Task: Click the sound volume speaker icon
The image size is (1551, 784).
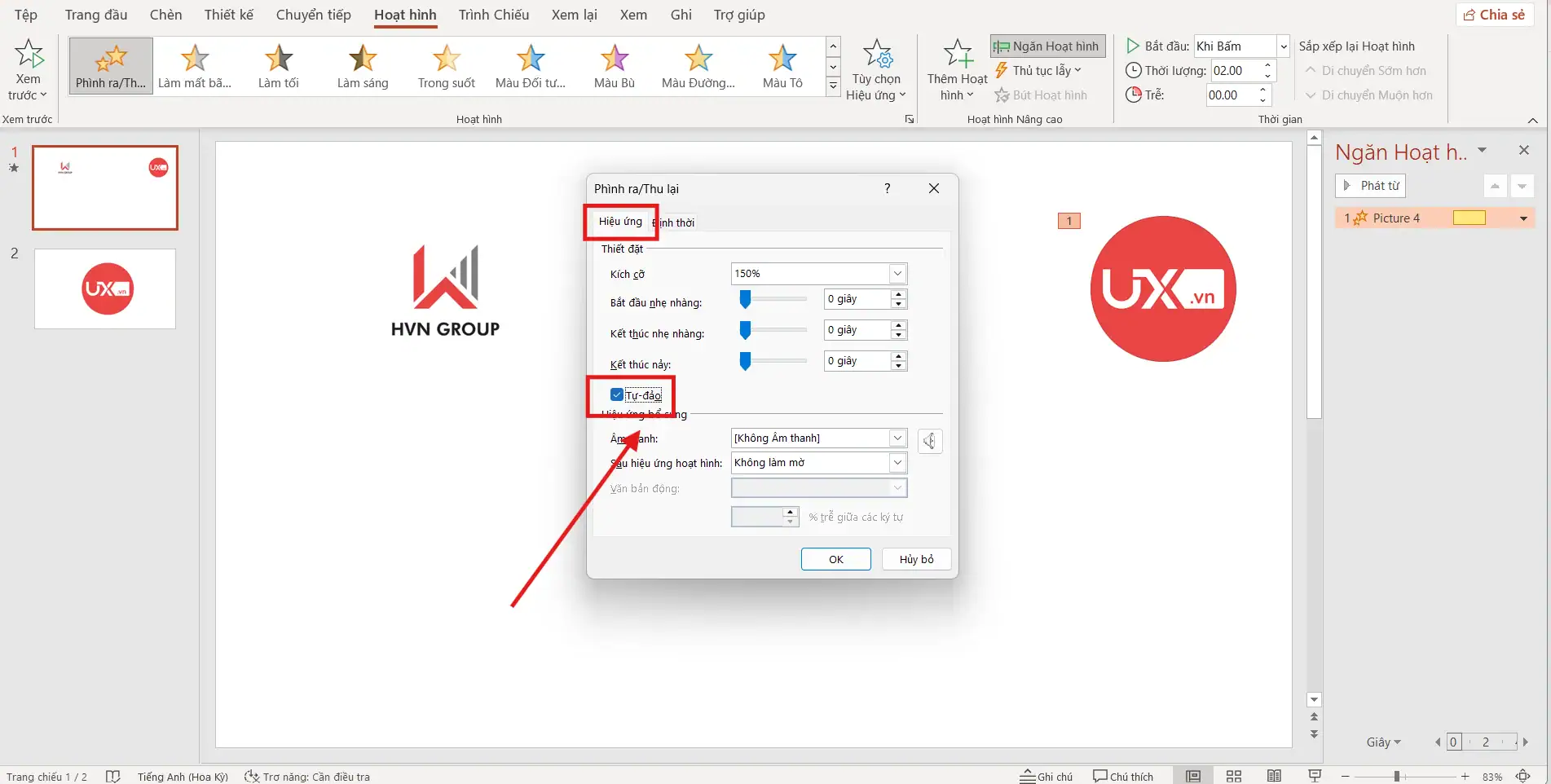Action: pos(930,441)
